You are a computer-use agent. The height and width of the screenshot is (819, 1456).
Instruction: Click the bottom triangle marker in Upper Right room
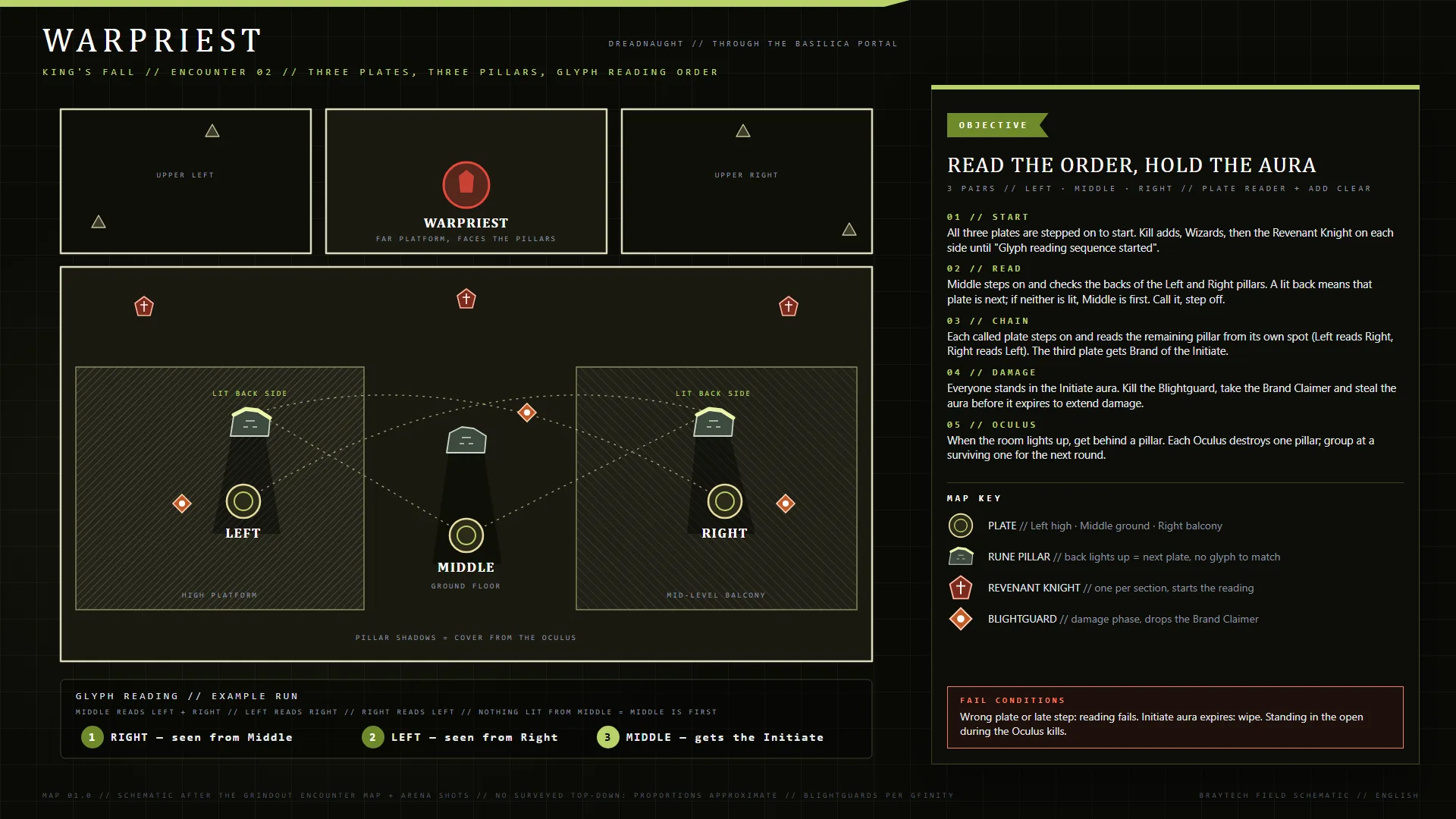[849, 230]
